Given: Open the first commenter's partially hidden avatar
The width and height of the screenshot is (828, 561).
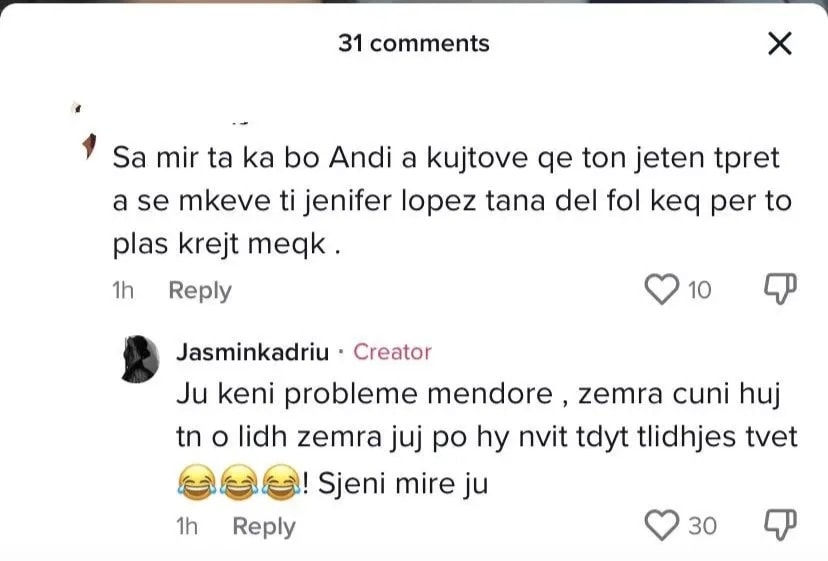Looking at the screenshot, I should (x=87, y=145).
